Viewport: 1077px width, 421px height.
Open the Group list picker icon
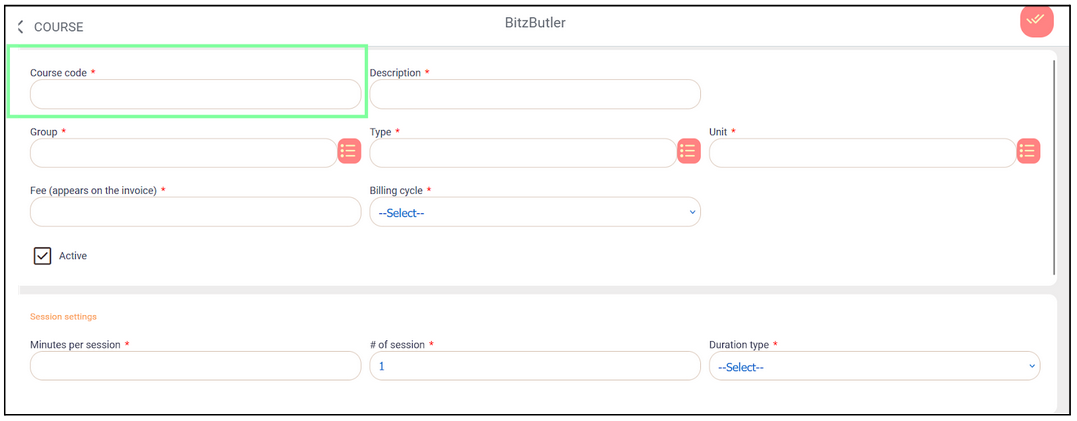click(349, 151)
